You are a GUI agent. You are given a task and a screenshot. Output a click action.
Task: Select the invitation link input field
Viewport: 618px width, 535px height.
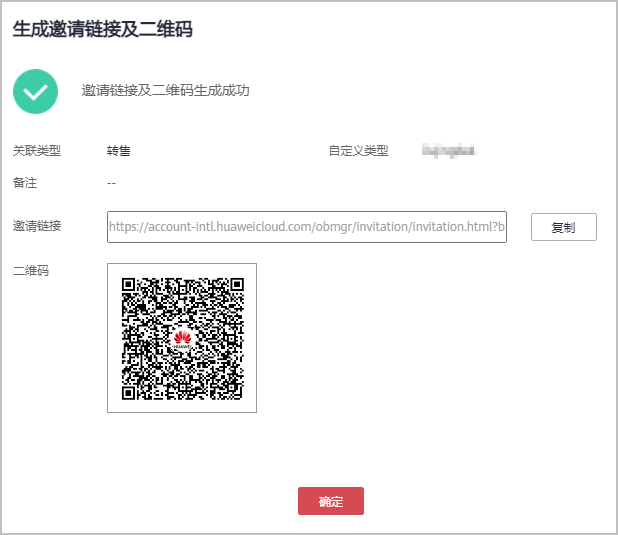(x=307, y=227)
